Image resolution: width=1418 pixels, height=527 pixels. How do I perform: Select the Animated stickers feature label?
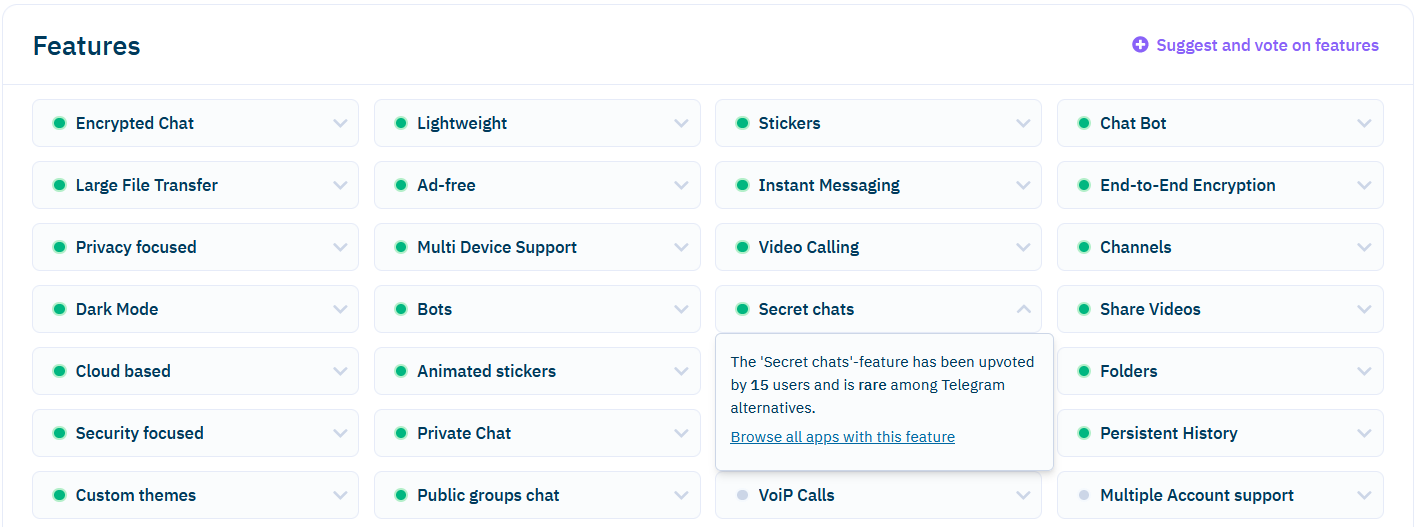[x=486, y=371]
